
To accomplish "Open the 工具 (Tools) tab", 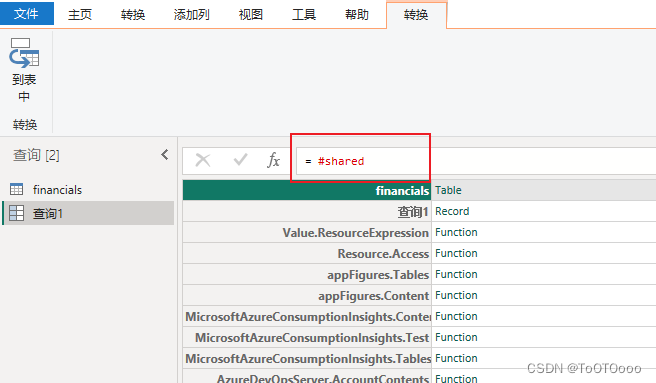I will pos(304,15).
